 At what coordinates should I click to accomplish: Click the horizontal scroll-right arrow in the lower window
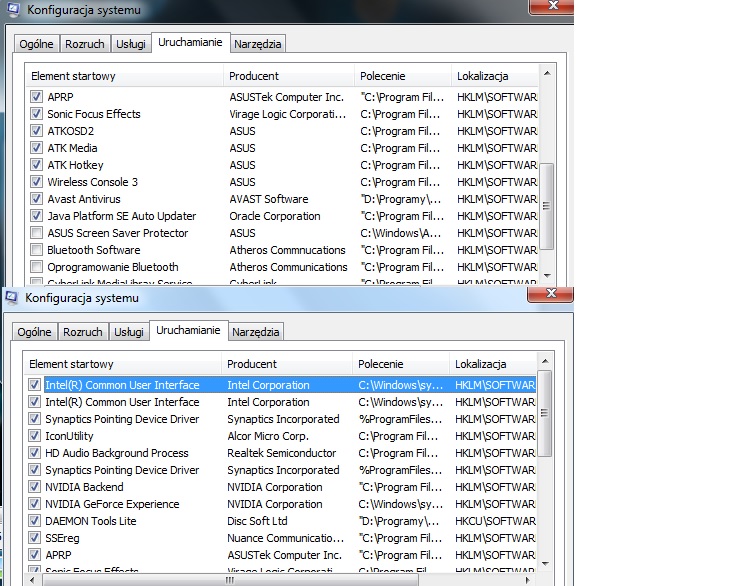tap(527, 580)
